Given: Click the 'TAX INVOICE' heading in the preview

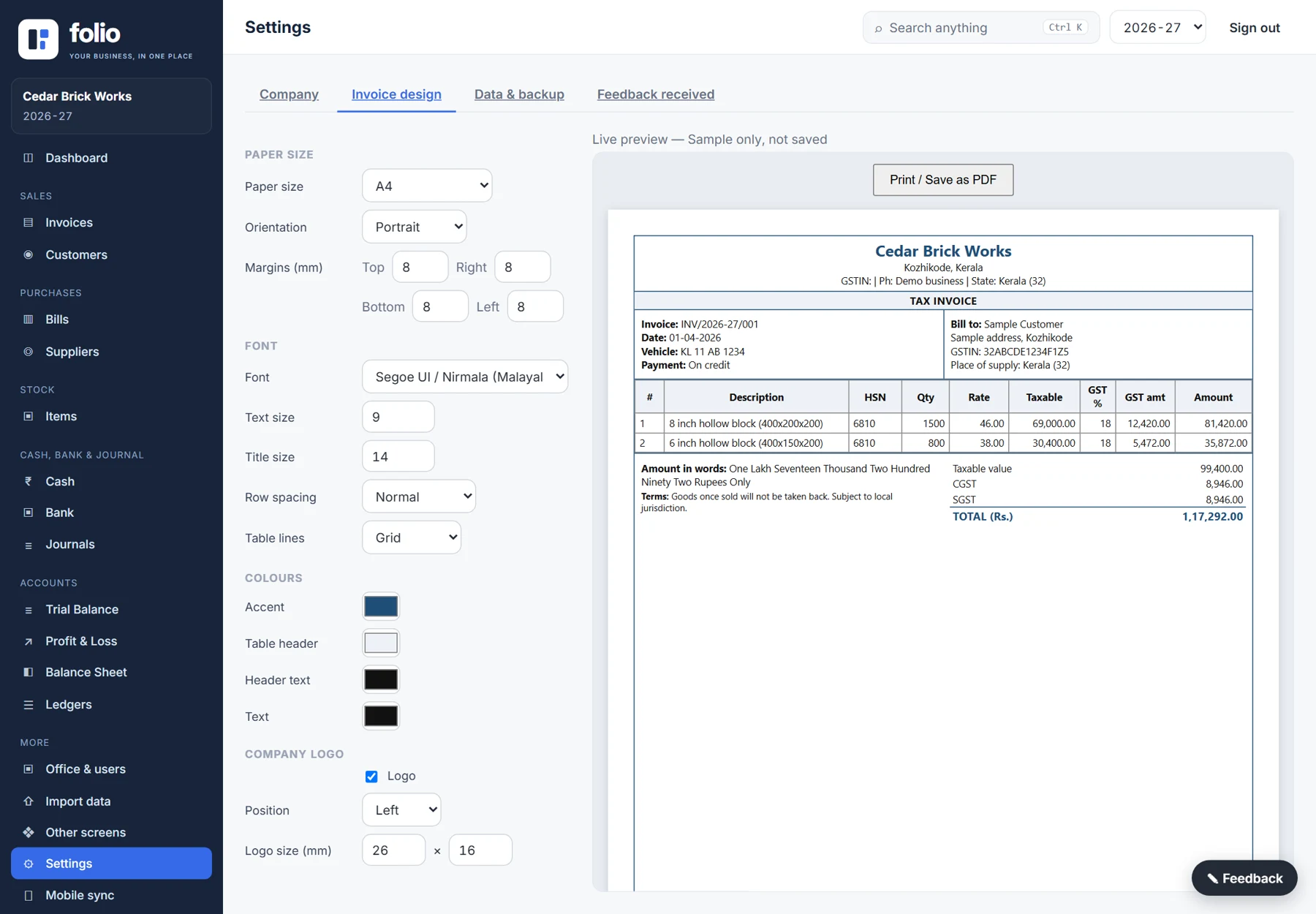Looking at the screenshot, I should pos(943,301).
